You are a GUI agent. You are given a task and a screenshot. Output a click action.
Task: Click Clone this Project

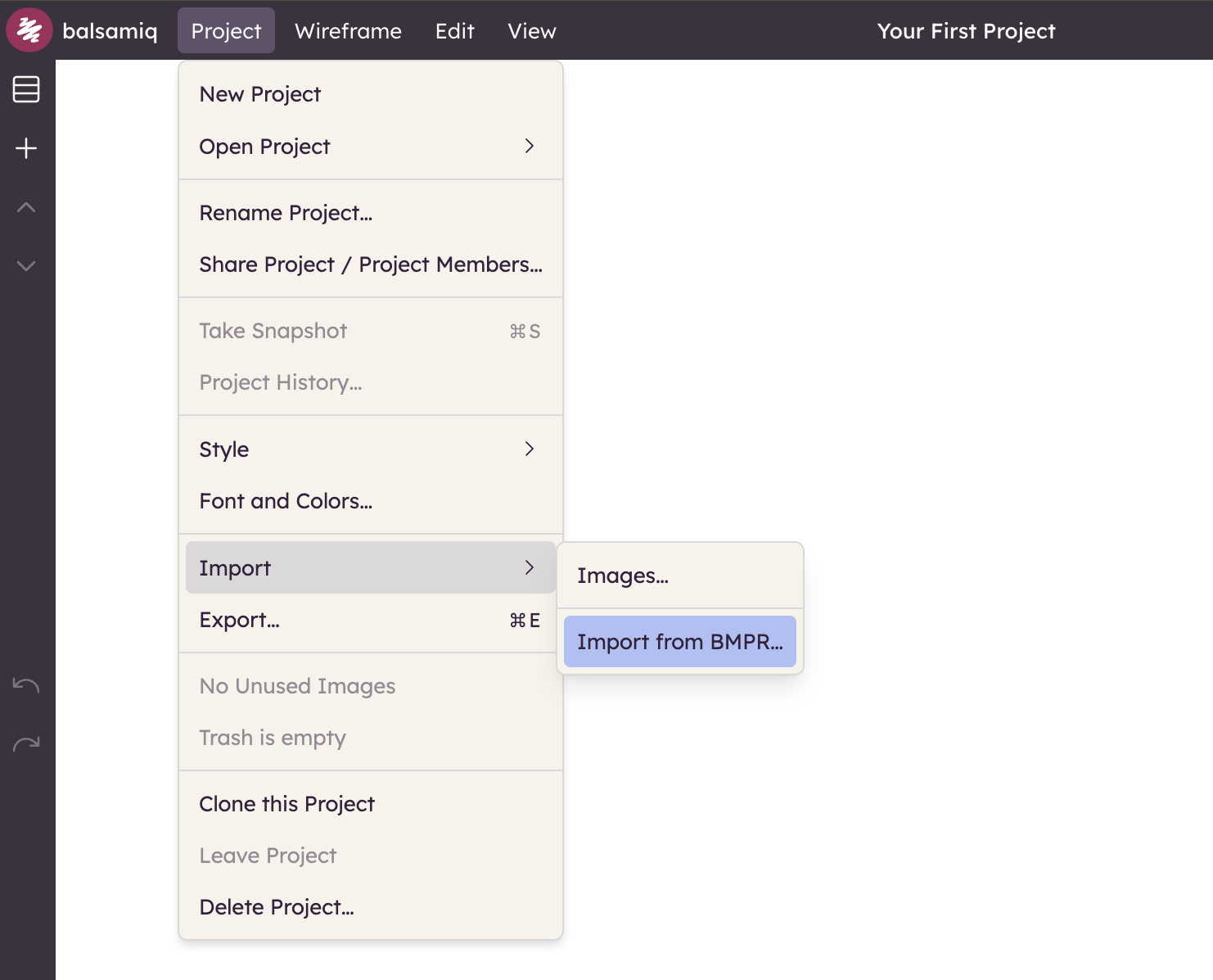(286, 804)
